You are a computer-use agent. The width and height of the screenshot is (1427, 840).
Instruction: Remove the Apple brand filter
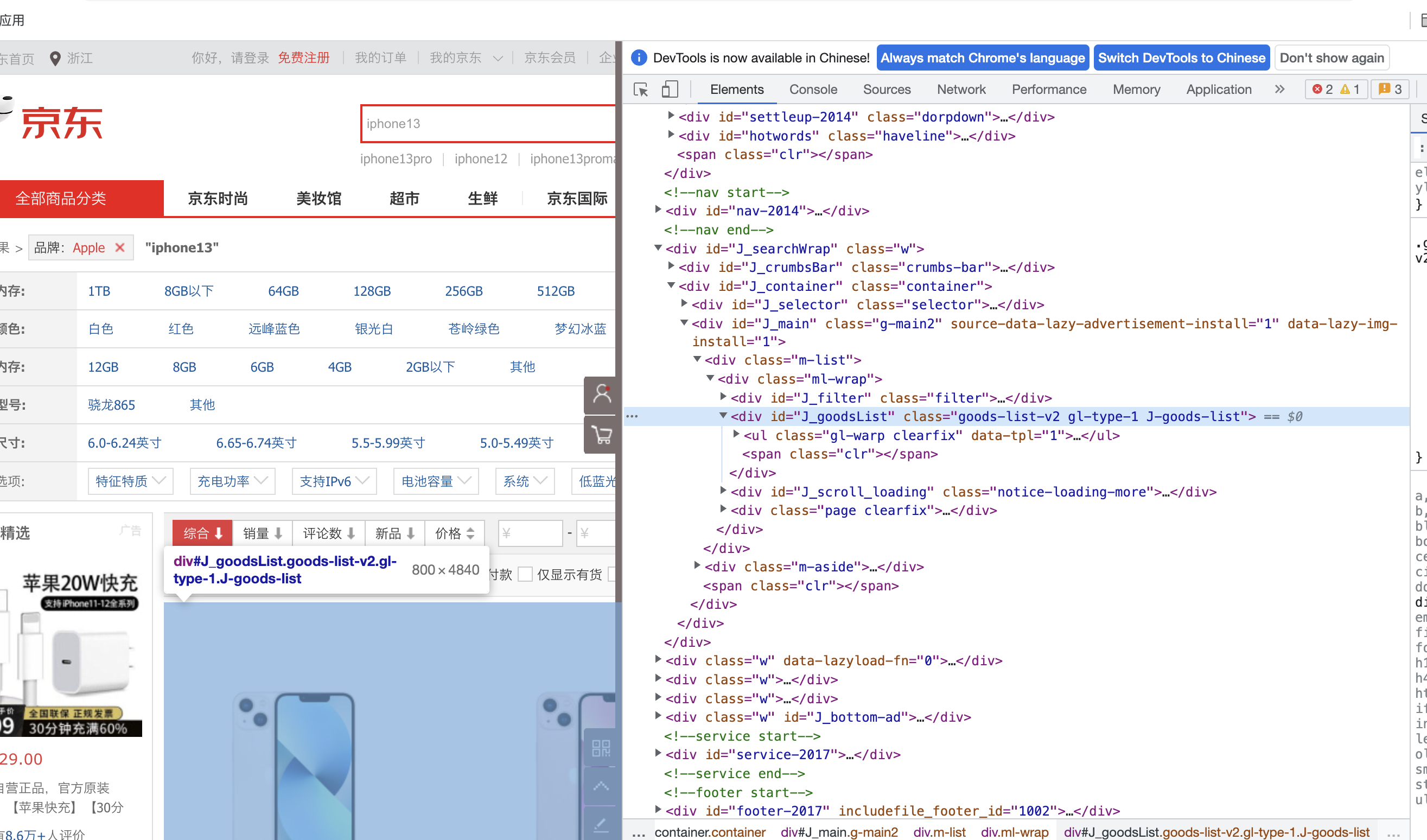[x=119, y=247]
